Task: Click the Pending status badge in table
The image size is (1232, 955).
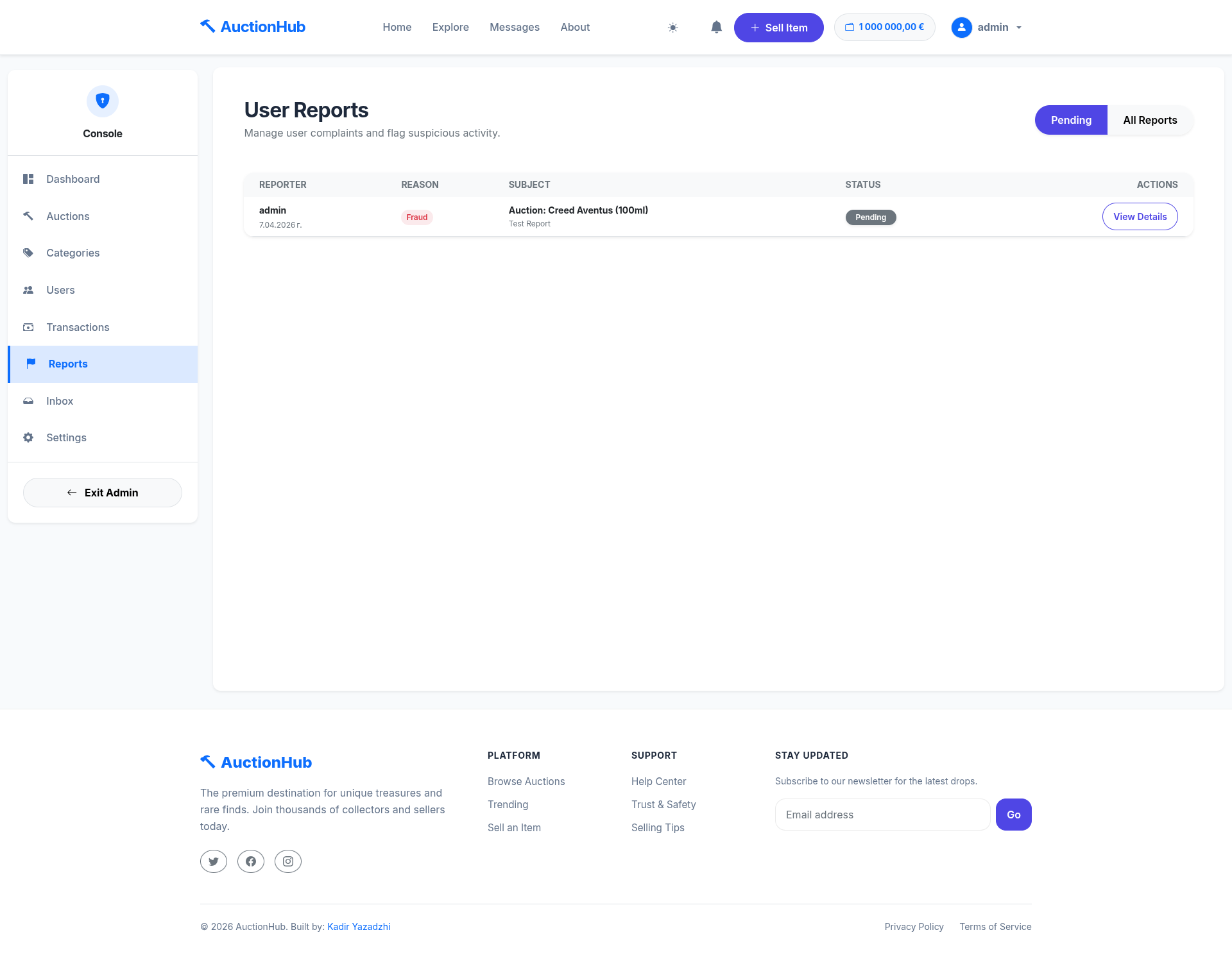Action: pyautogui.click(x=871, y=217)
